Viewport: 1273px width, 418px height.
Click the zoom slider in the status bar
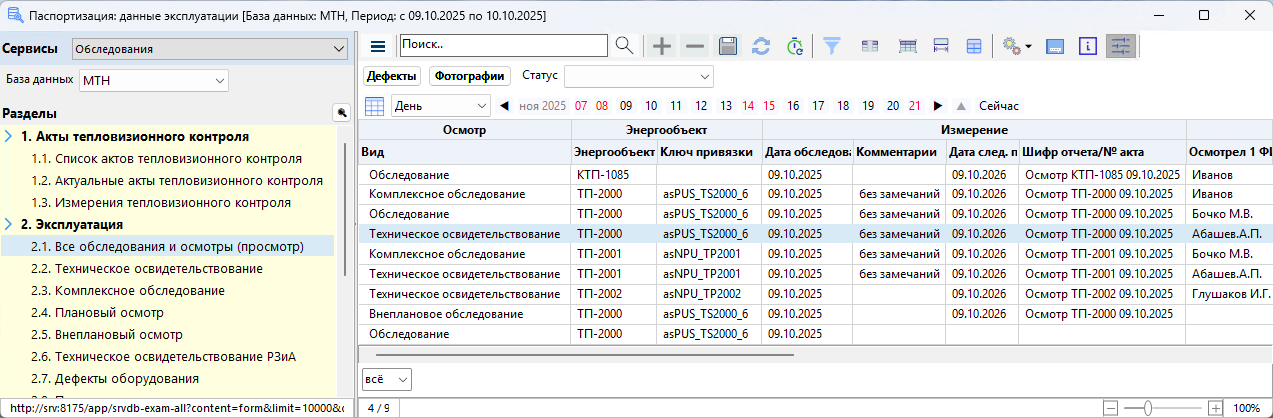tap(1148, 408)
